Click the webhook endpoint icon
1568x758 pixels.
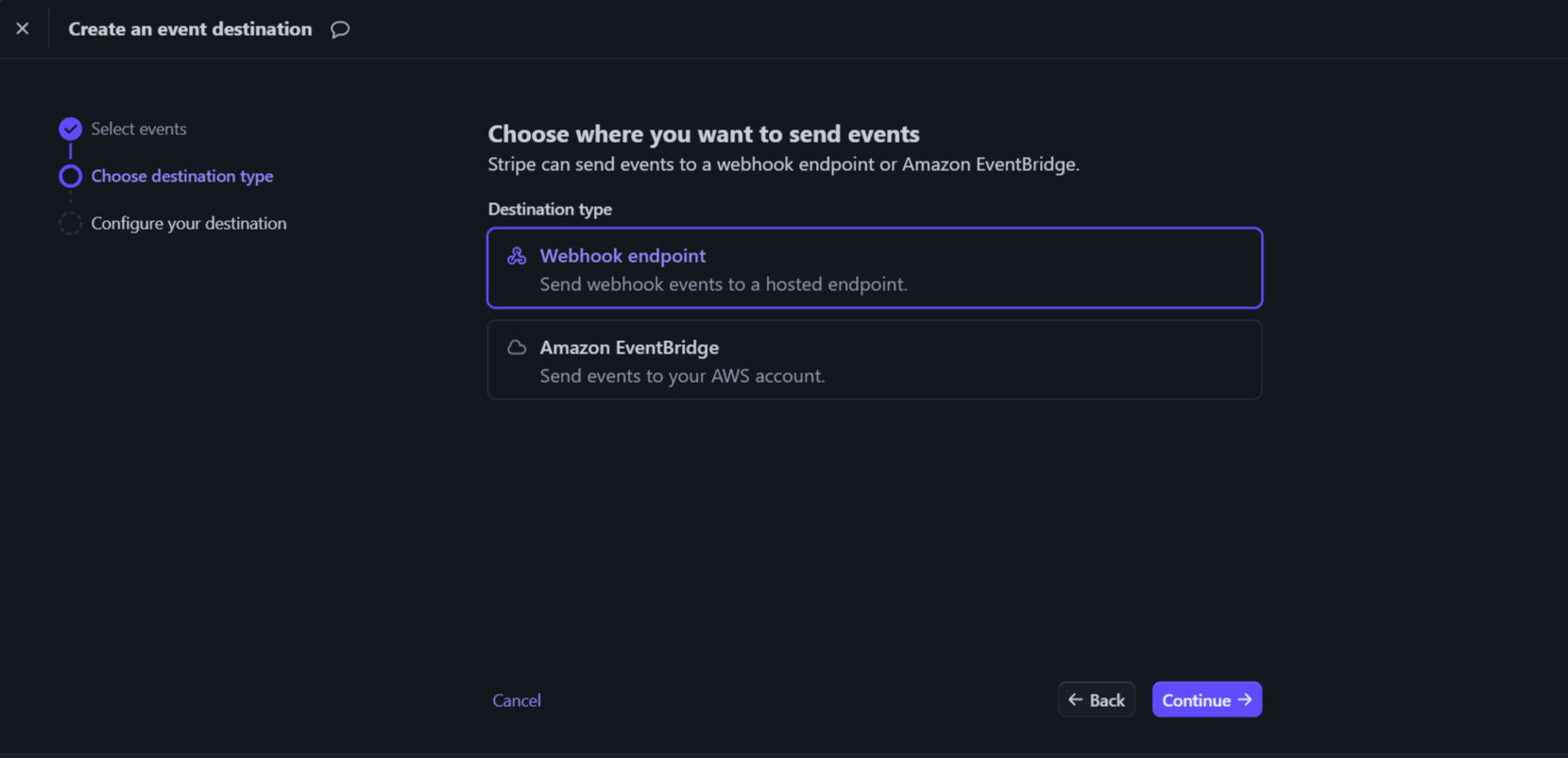point(517,255)
